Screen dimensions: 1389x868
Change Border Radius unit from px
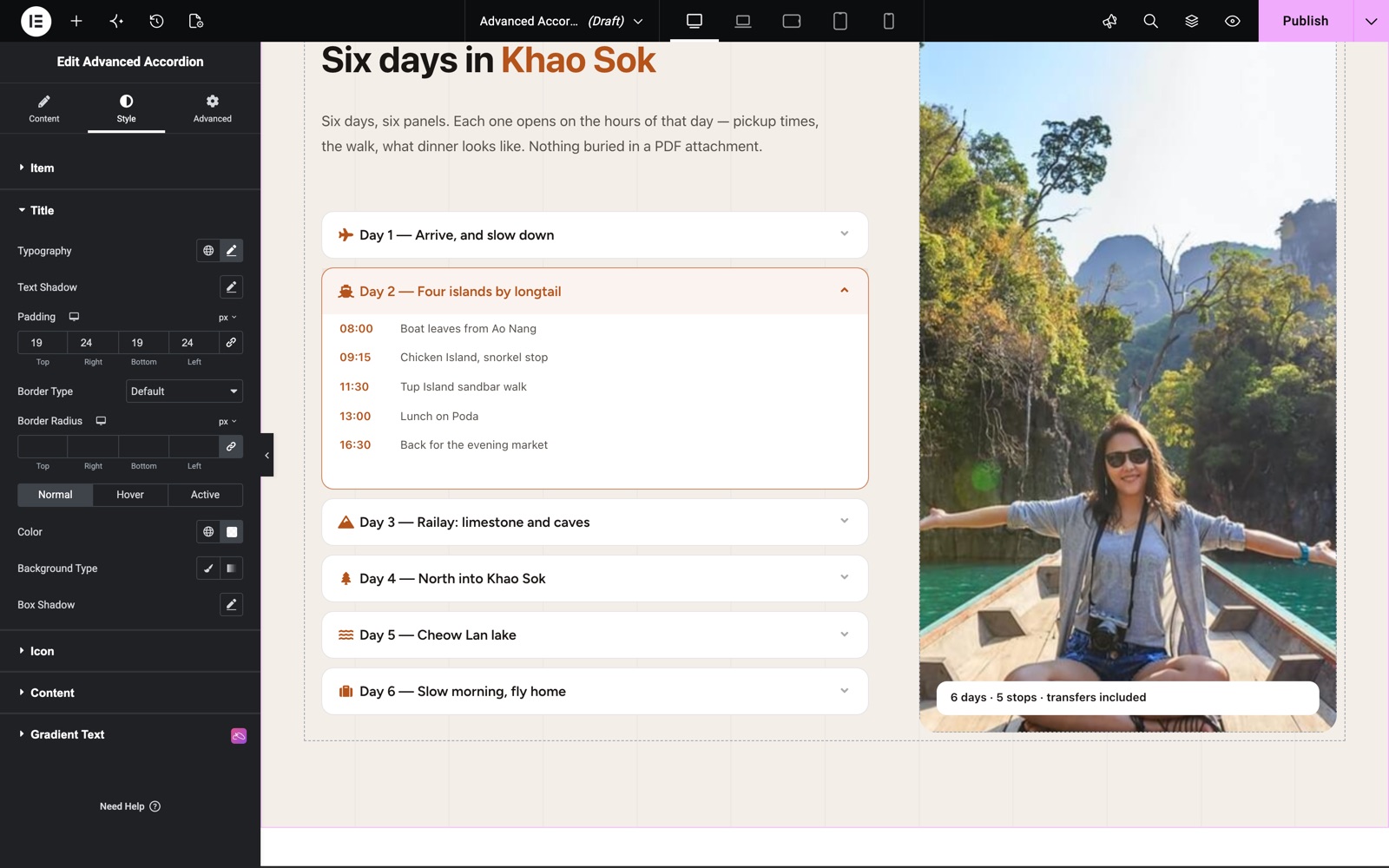pos(227,422)
